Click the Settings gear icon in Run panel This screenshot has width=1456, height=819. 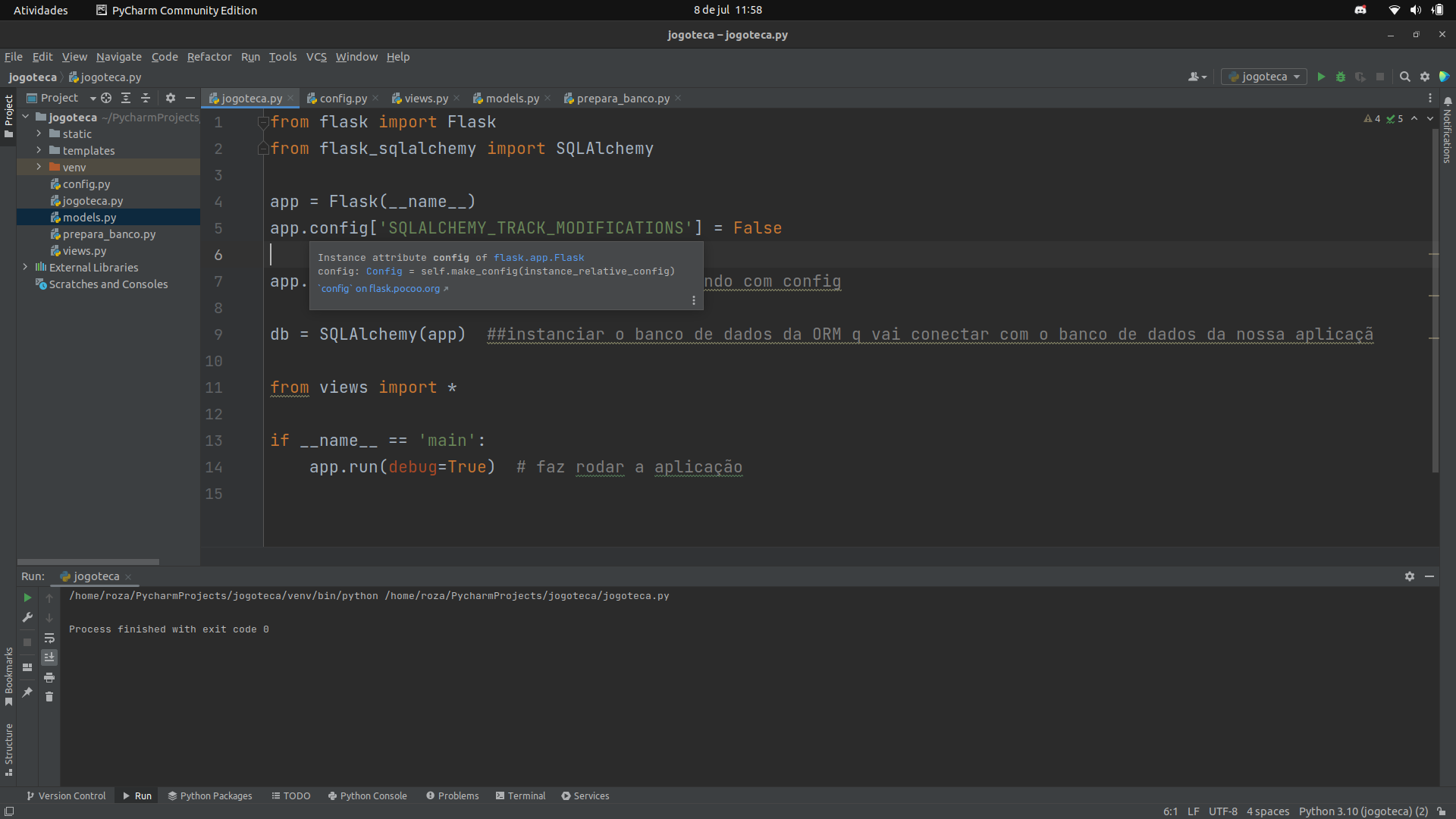point(1410,576)
